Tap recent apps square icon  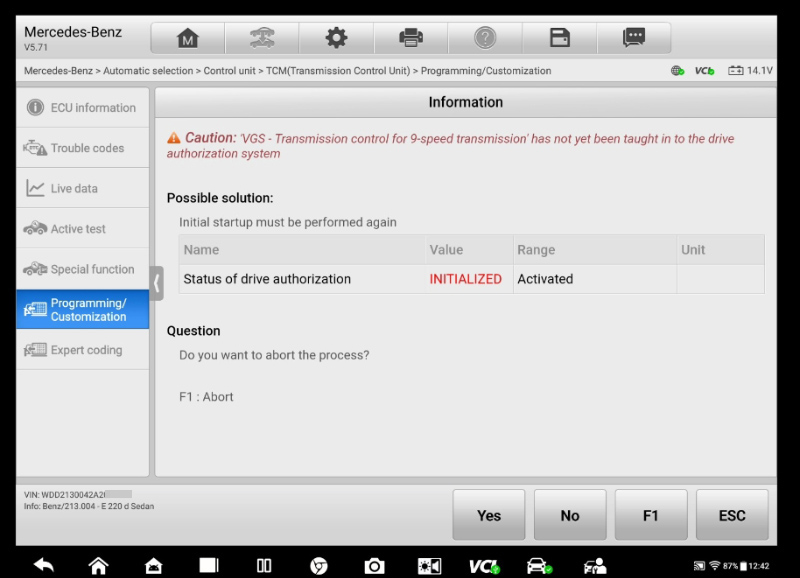(x=209, y=565)
